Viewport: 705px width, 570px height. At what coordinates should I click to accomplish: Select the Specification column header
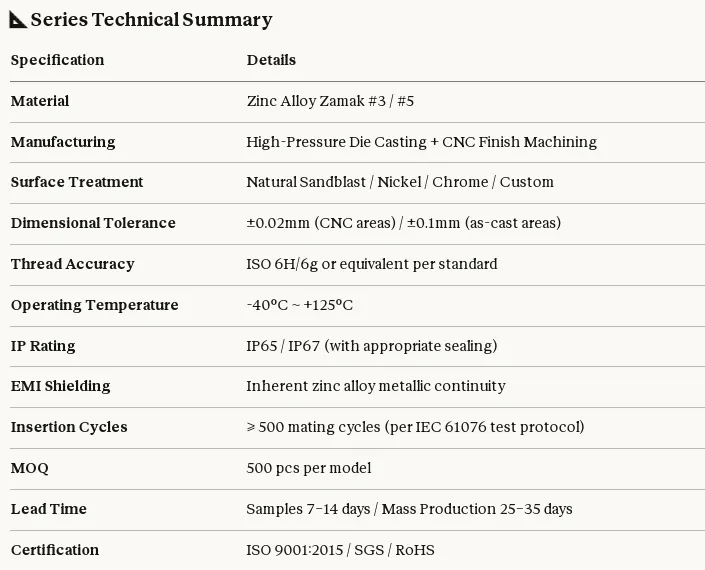coord(57,60)
